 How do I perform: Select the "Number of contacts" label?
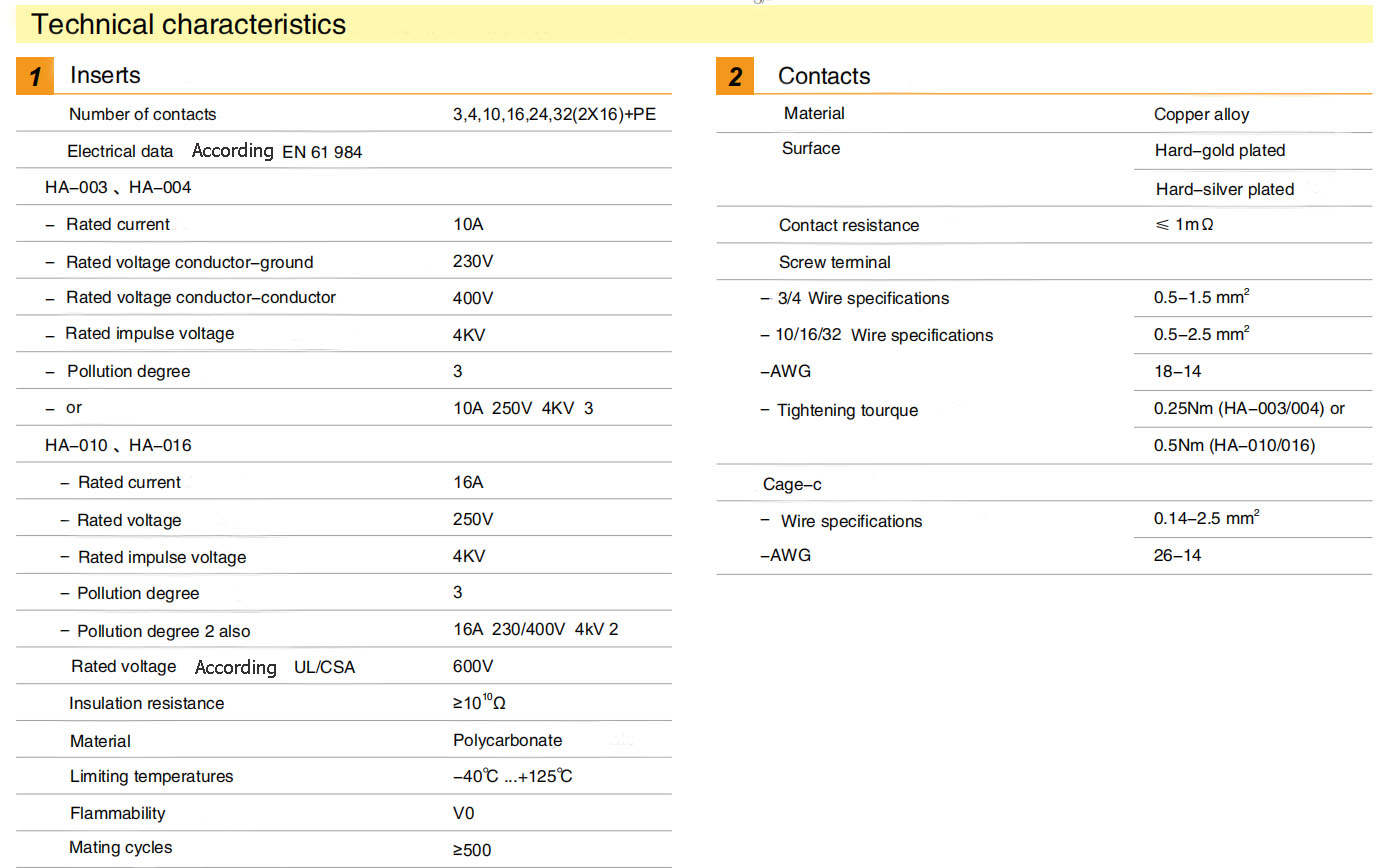pos(142,114)
